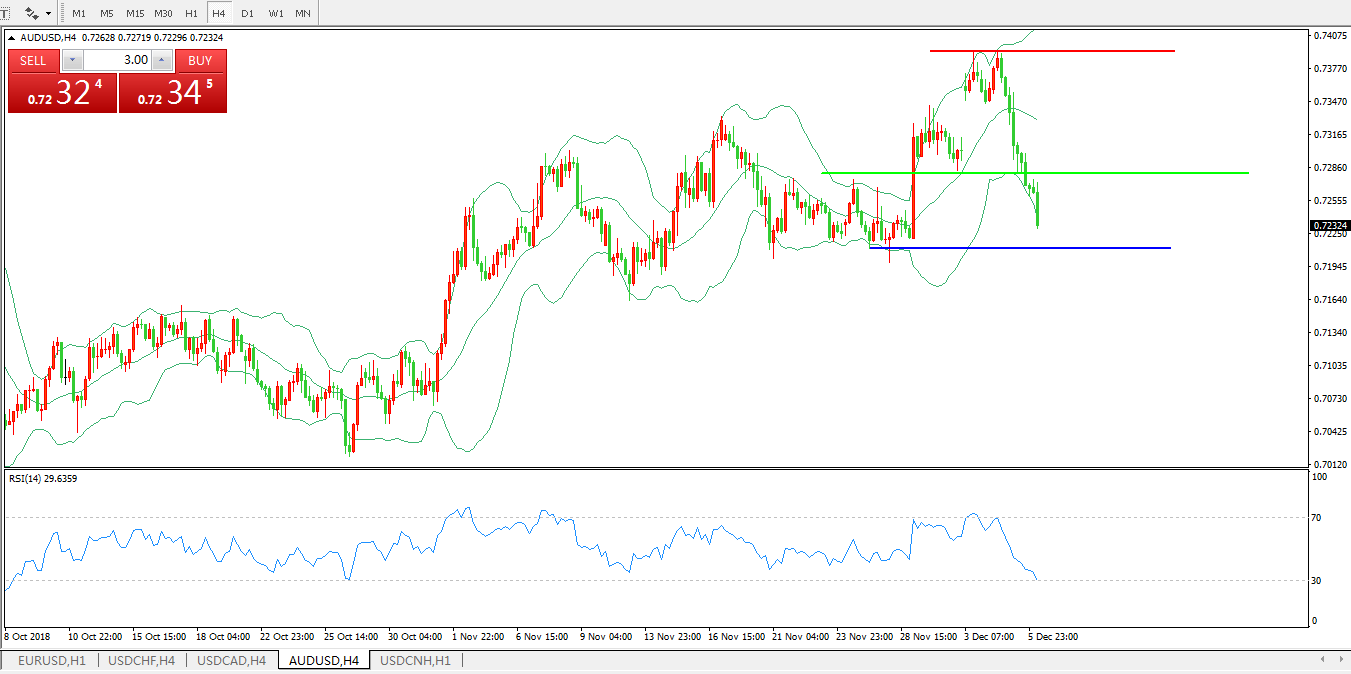Switch to USDCAD,H4 chart tab
This screenshot has width=1351, height=674.
pyautogui.click(x=231, y=661)
